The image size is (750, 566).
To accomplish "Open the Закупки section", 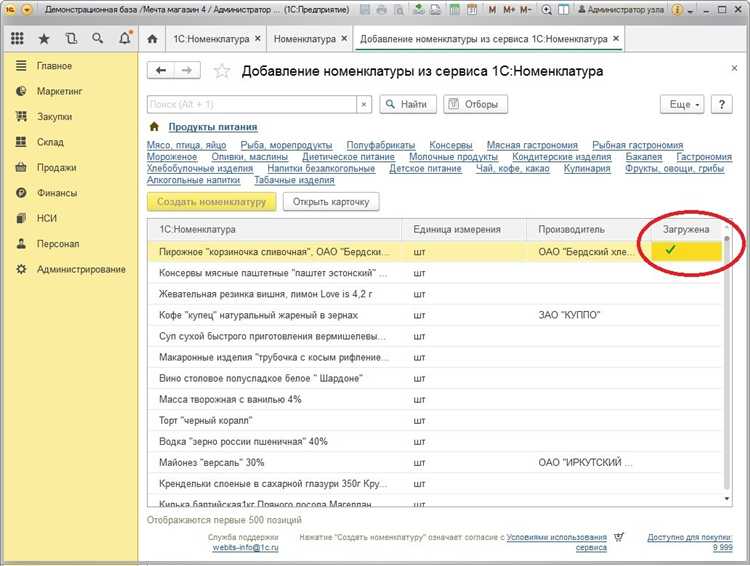I will click(54, 117).
